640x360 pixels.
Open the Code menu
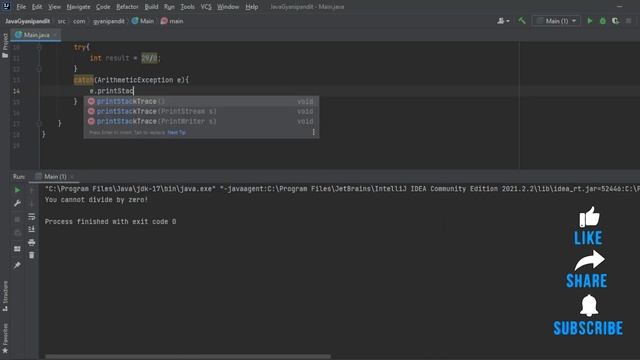pyautogui.click(x=103, y=7)
